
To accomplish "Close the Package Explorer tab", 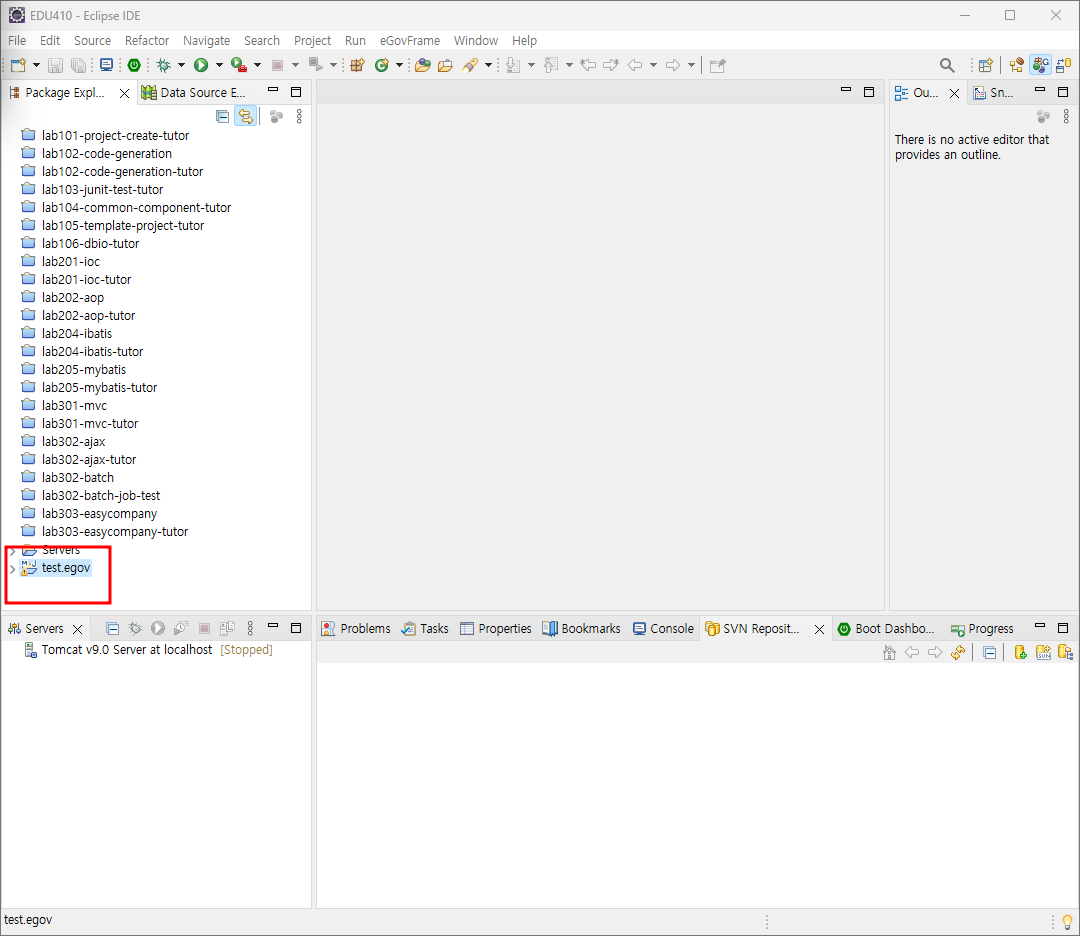I will click(x=124, y=93).
